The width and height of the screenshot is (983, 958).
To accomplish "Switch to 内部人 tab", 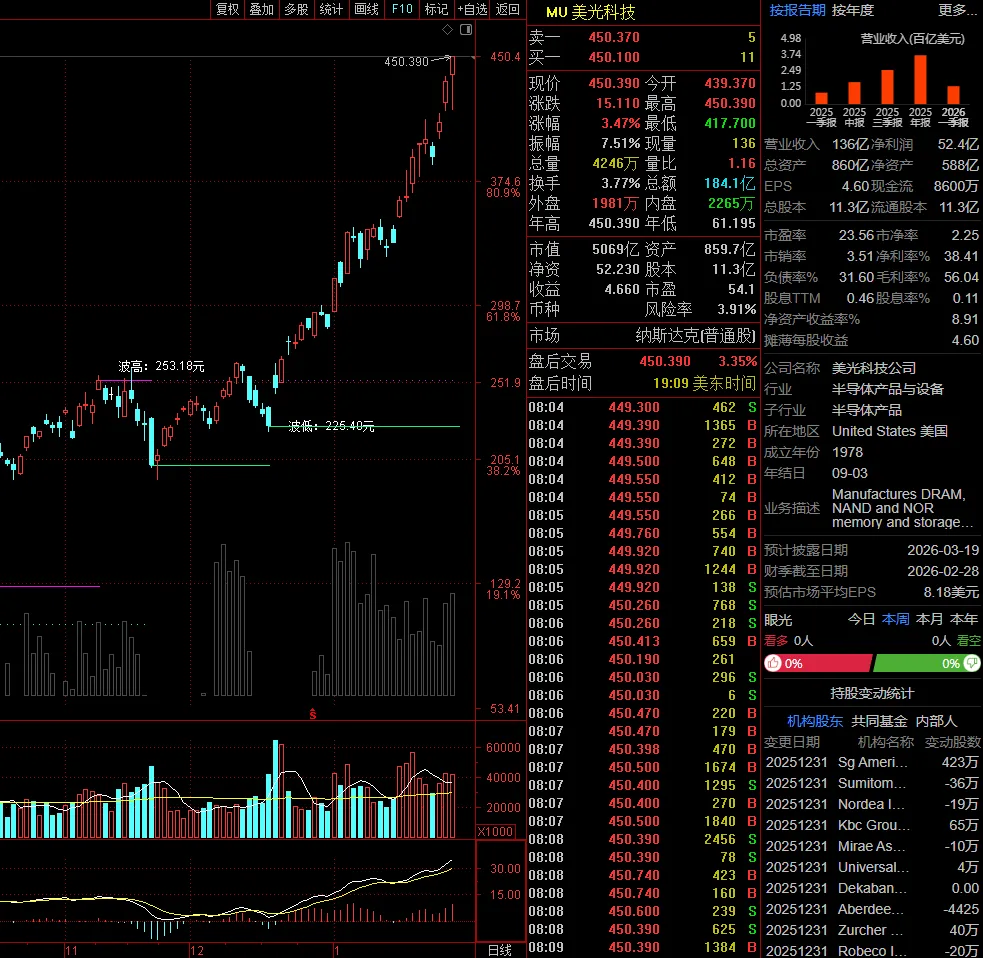I will click(x=936, y=722).
